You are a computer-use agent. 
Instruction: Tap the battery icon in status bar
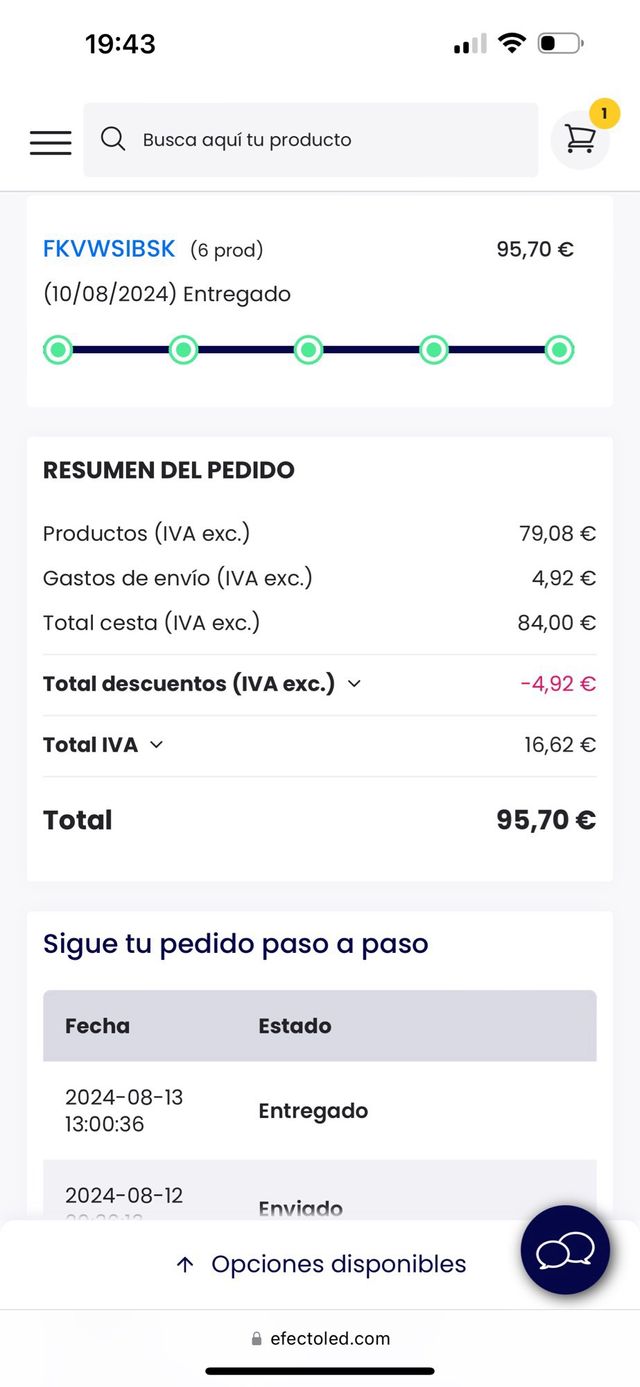coord(559,44)
